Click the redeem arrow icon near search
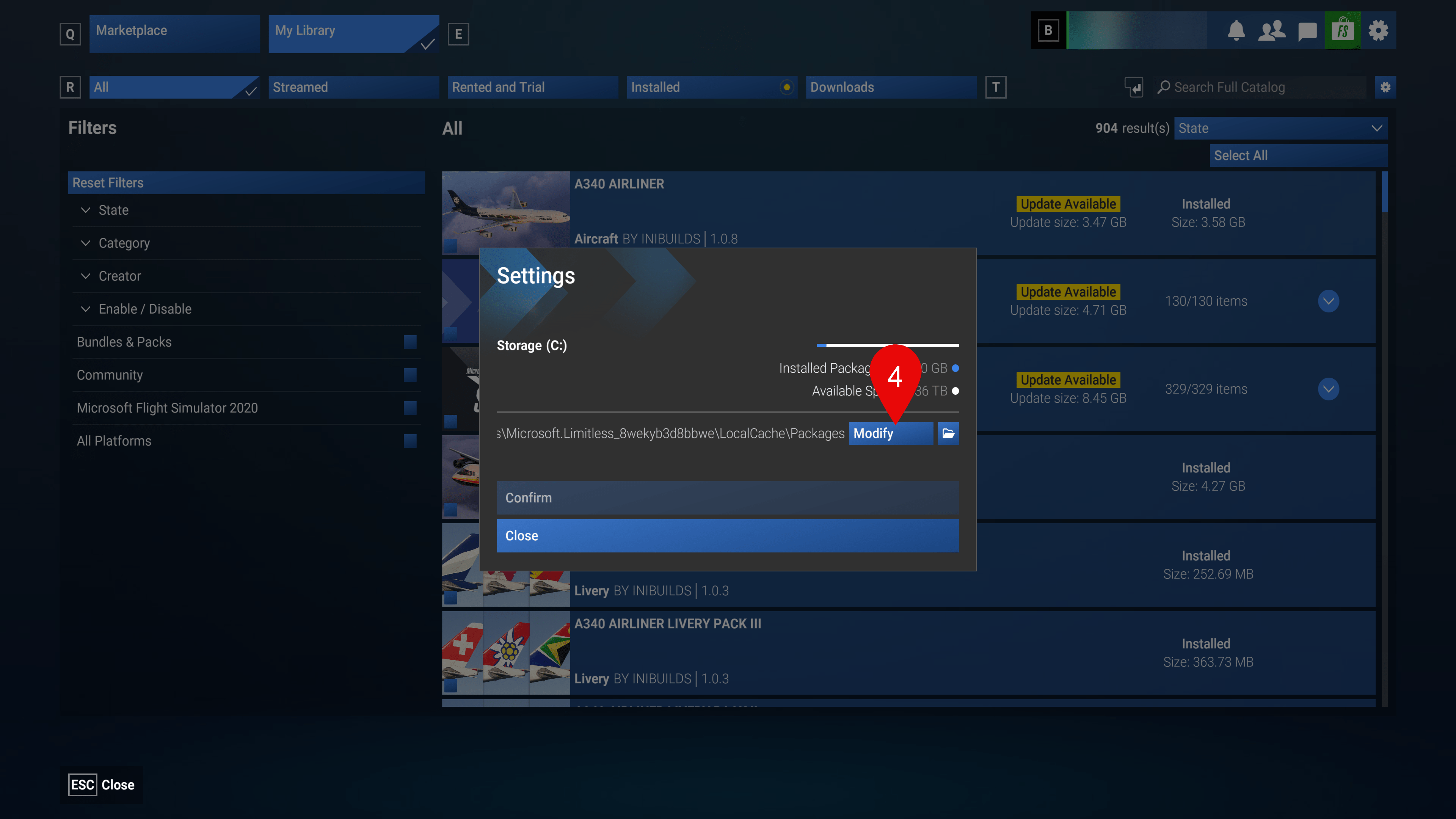The width and height of the screenshot is (1456, 819). point(1133,87)
